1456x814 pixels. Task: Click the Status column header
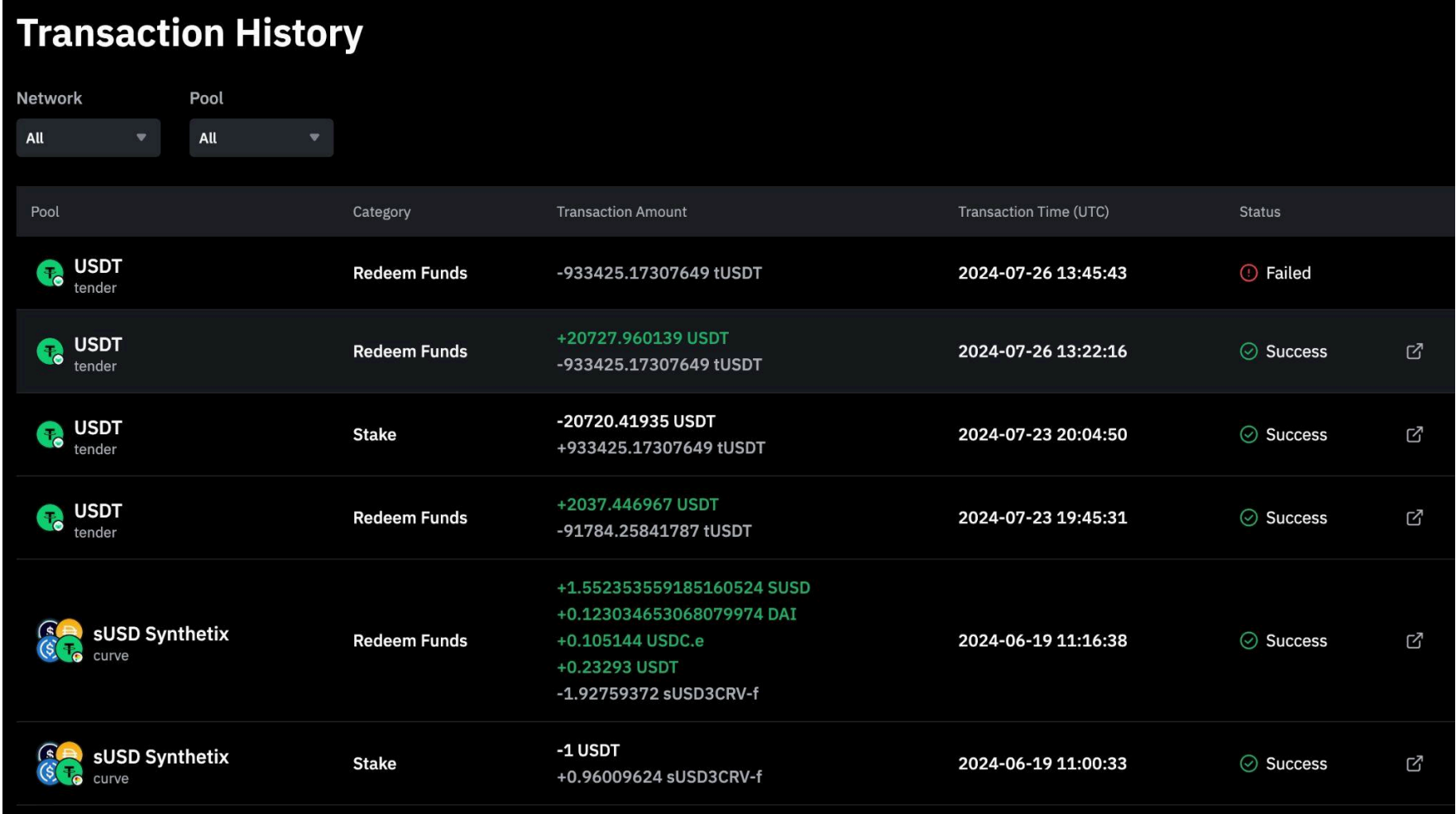[1259, 212]
